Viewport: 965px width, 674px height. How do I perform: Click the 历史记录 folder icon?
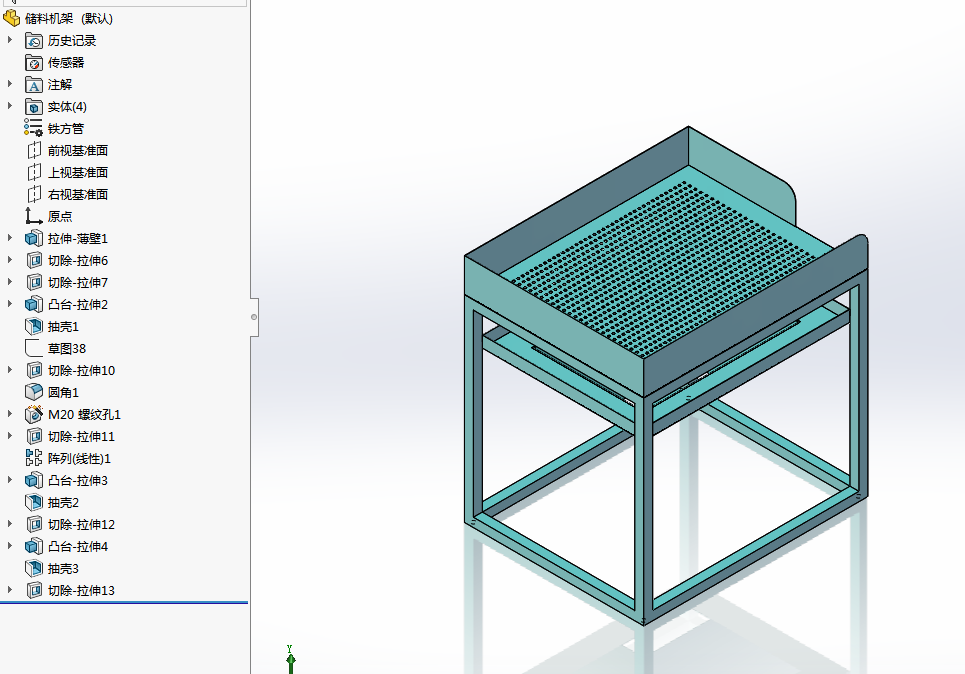coord(34,41)
